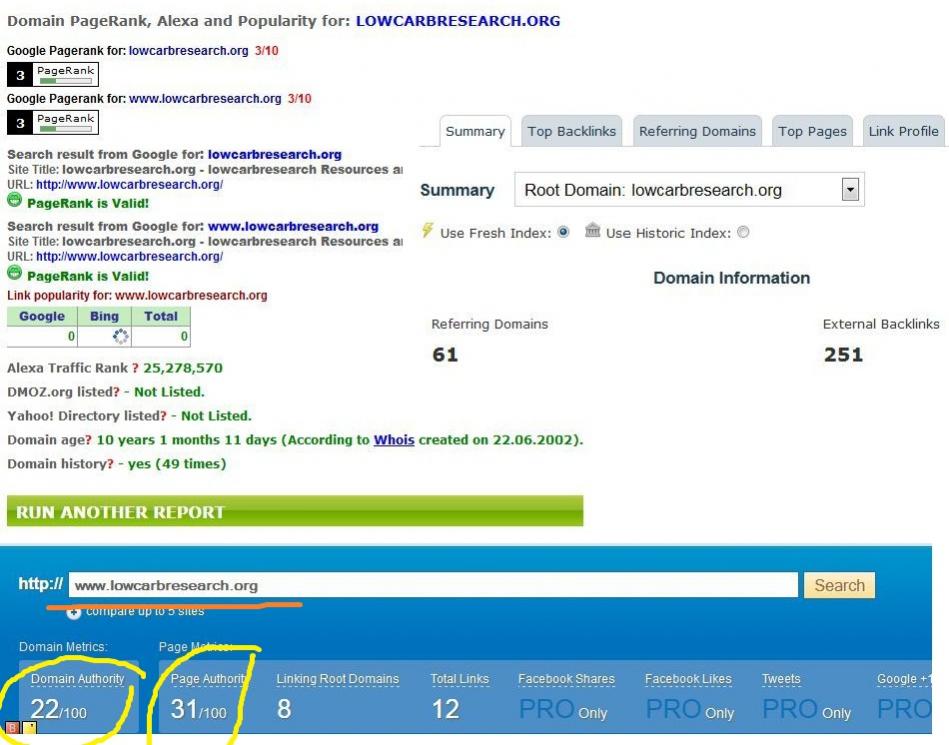Select the Use Fresh Index radio button

[x=563, y=232]
